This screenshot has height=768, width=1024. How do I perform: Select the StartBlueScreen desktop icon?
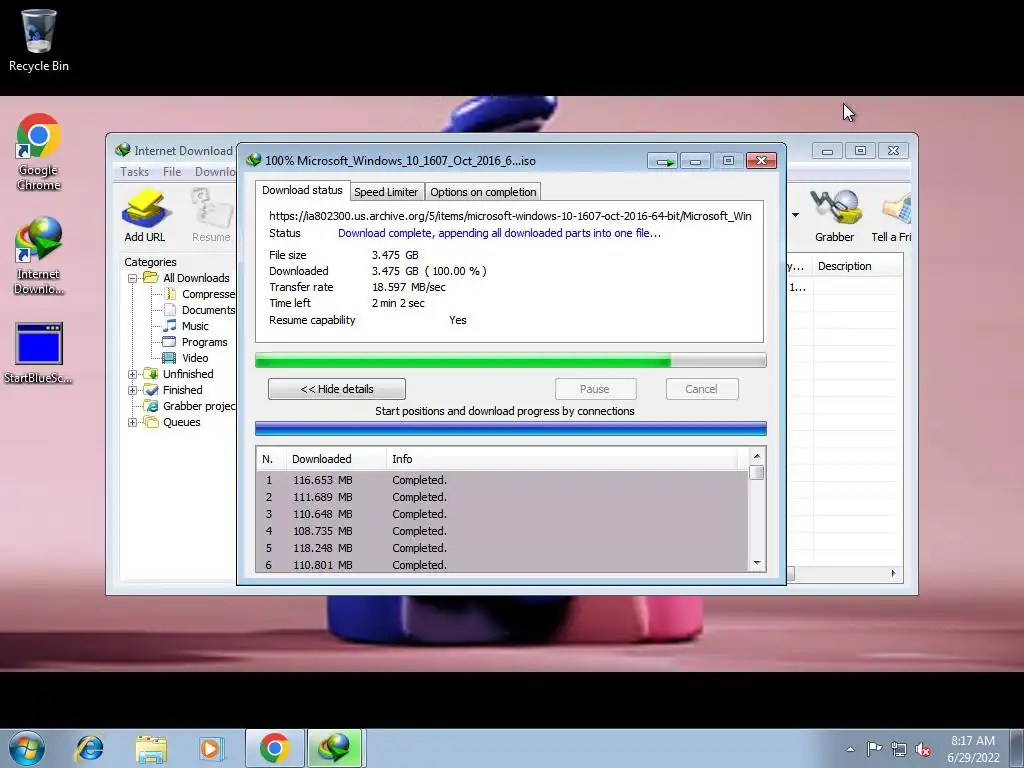pyautogui.click(x=39, y=353)
